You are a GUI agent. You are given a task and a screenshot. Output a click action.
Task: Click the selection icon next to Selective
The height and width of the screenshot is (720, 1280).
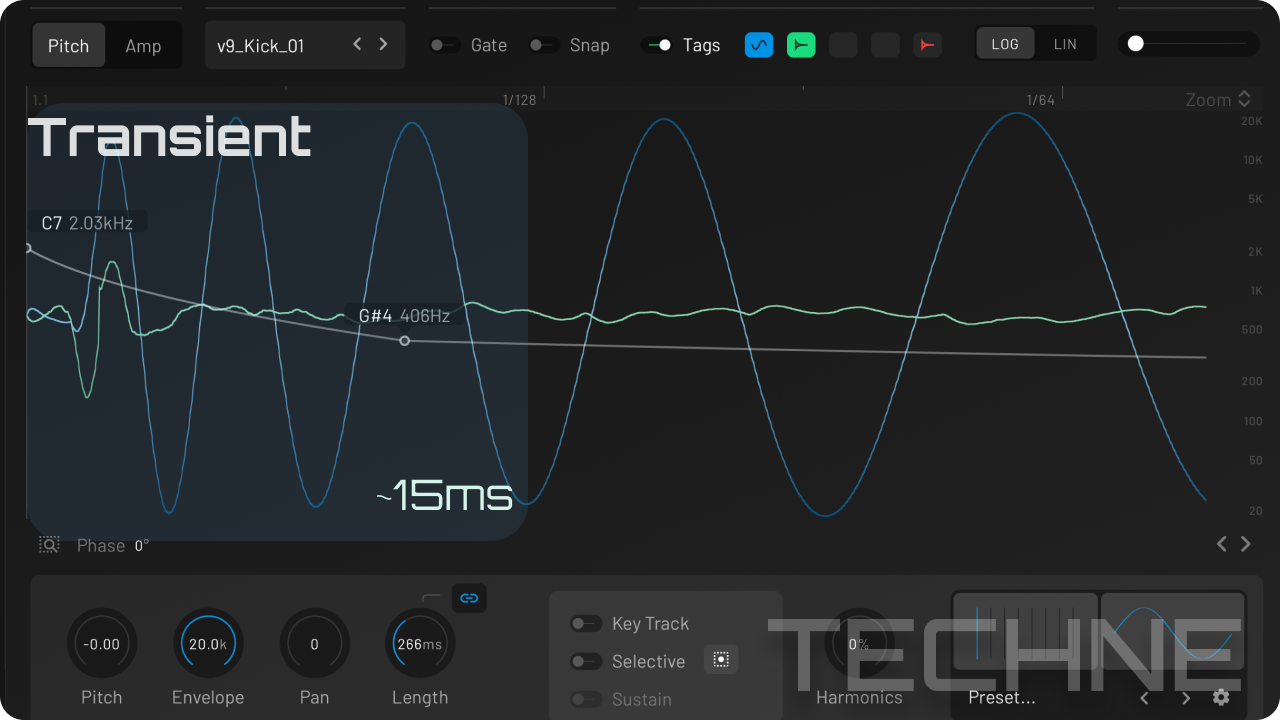coord(721,660)
